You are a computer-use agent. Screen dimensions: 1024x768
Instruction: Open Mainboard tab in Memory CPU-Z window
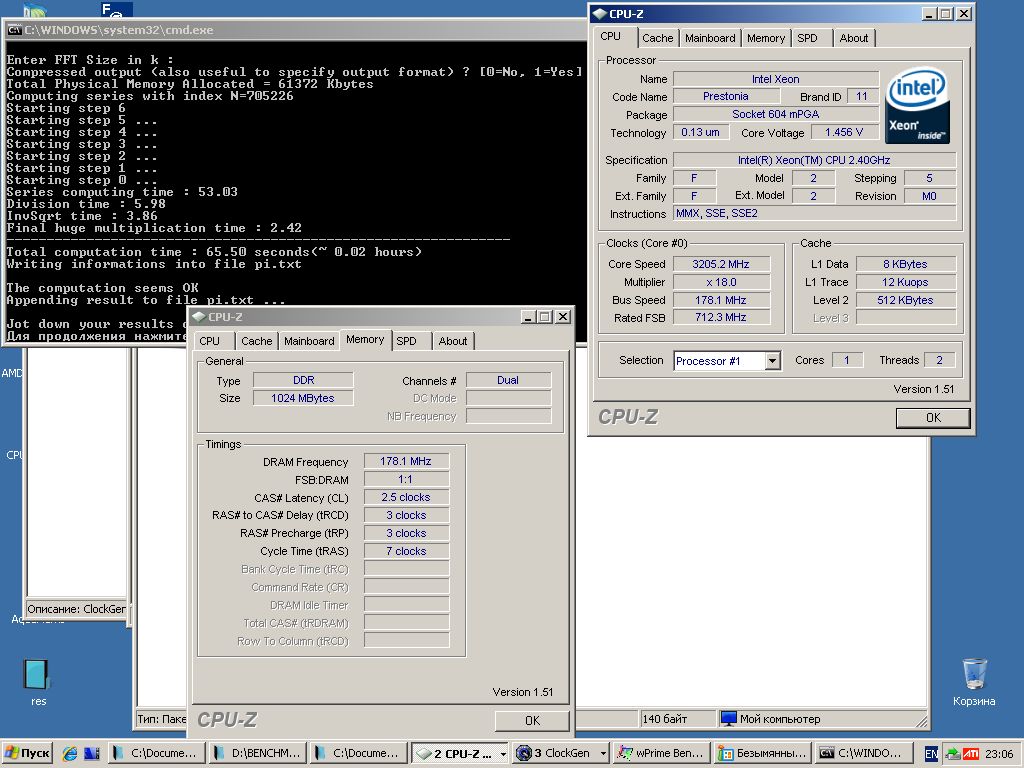(x=309, y=341)
